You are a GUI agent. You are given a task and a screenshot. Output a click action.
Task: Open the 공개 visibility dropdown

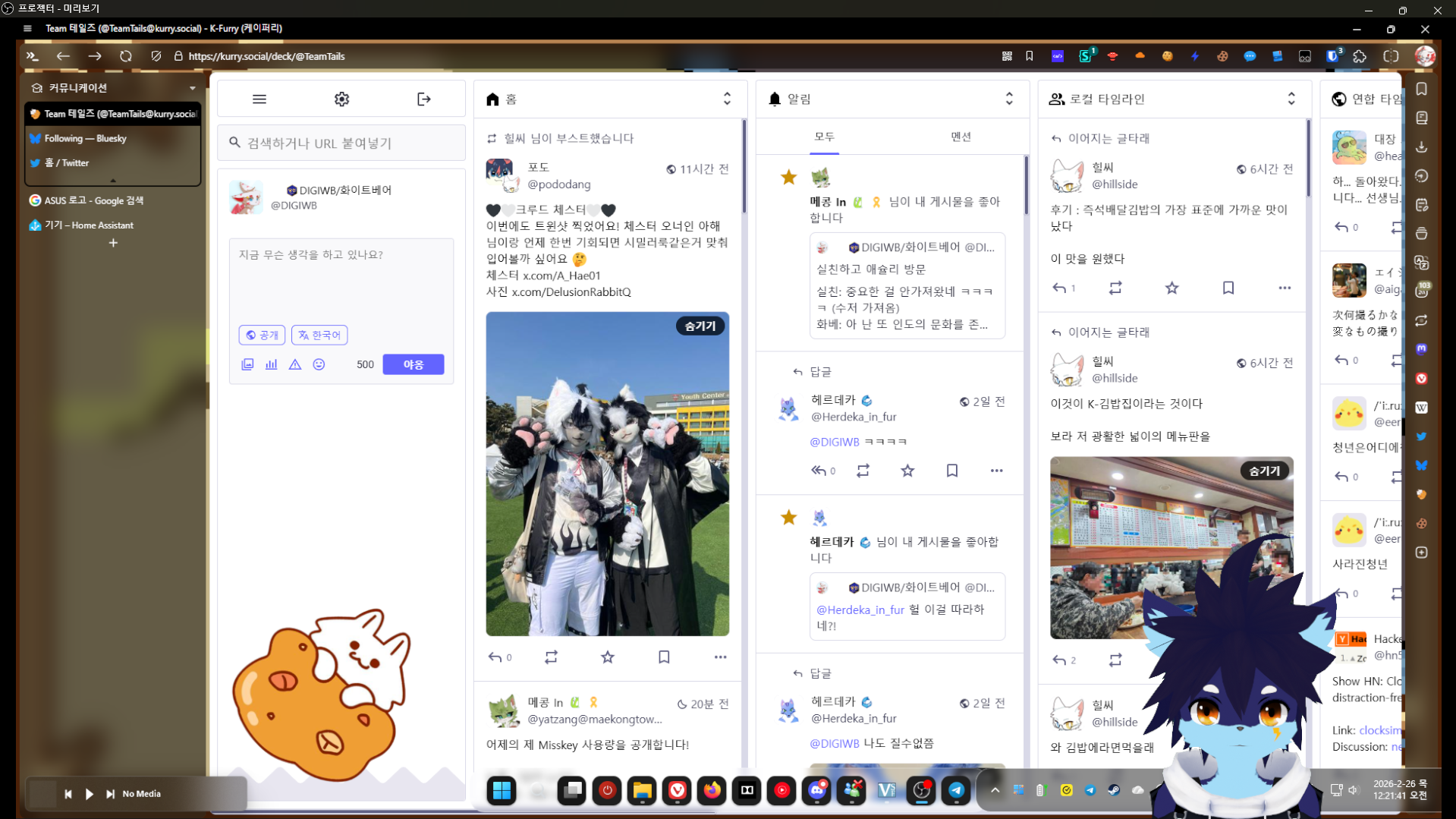click(x=262, y=335)
